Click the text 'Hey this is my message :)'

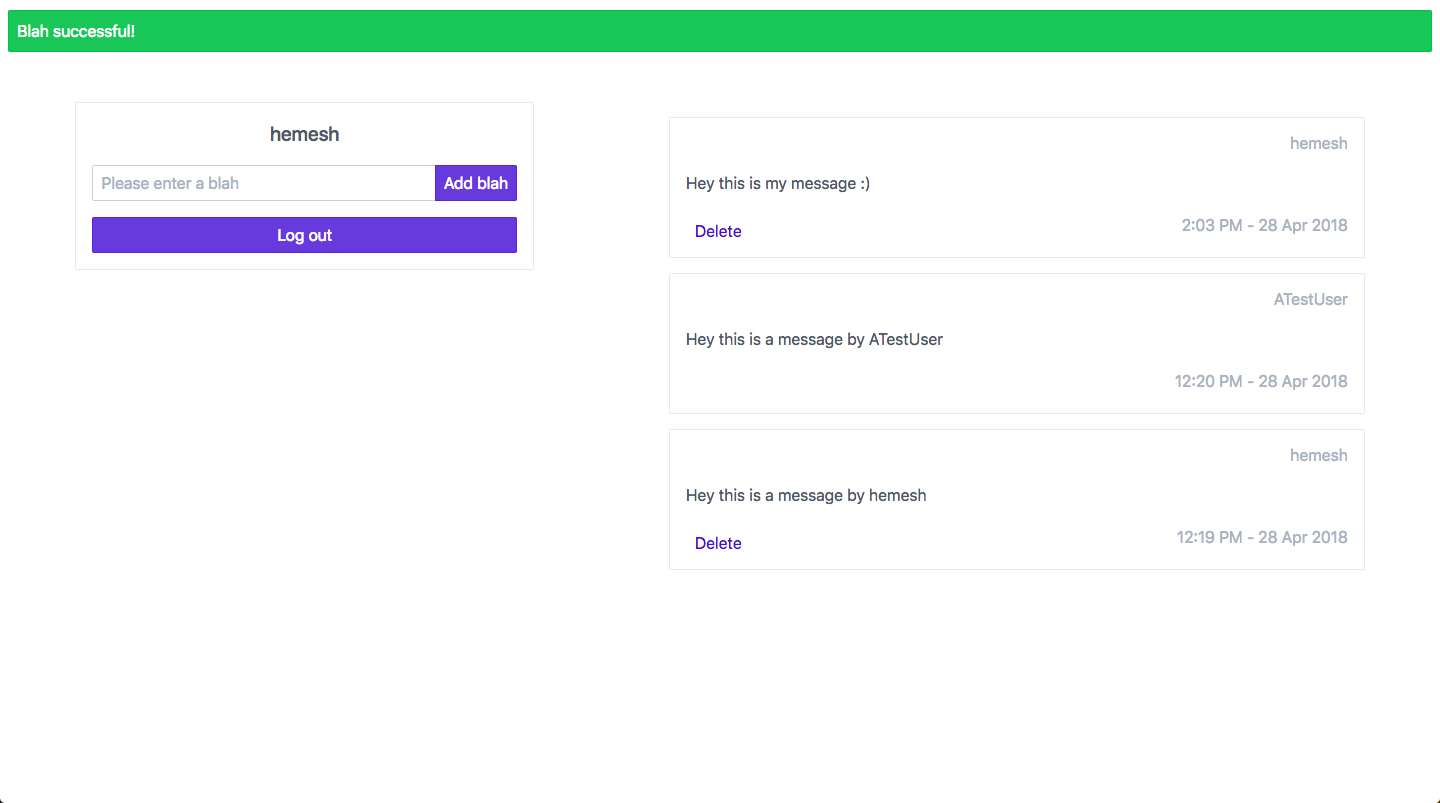[x=778, y=183]
